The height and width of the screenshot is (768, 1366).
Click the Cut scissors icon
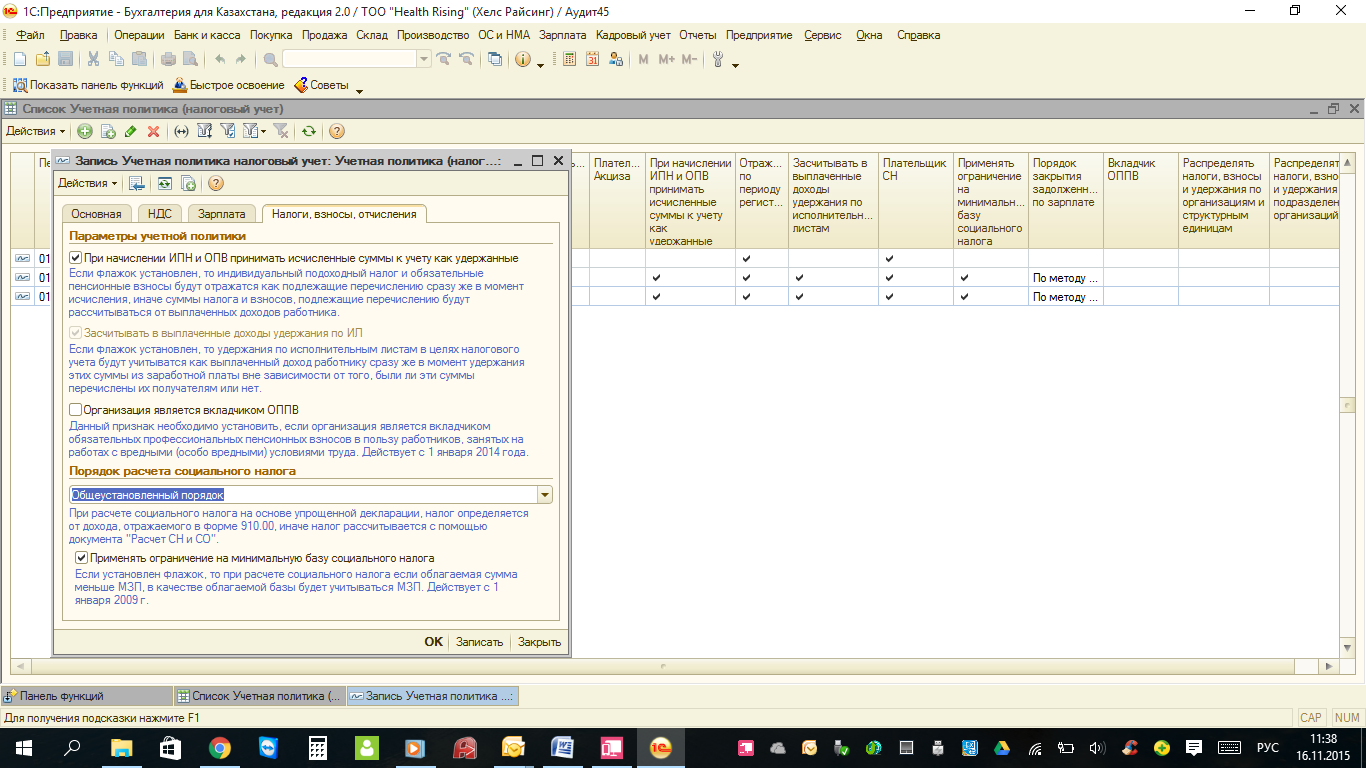pyautogui.click(x=93, y=59)
